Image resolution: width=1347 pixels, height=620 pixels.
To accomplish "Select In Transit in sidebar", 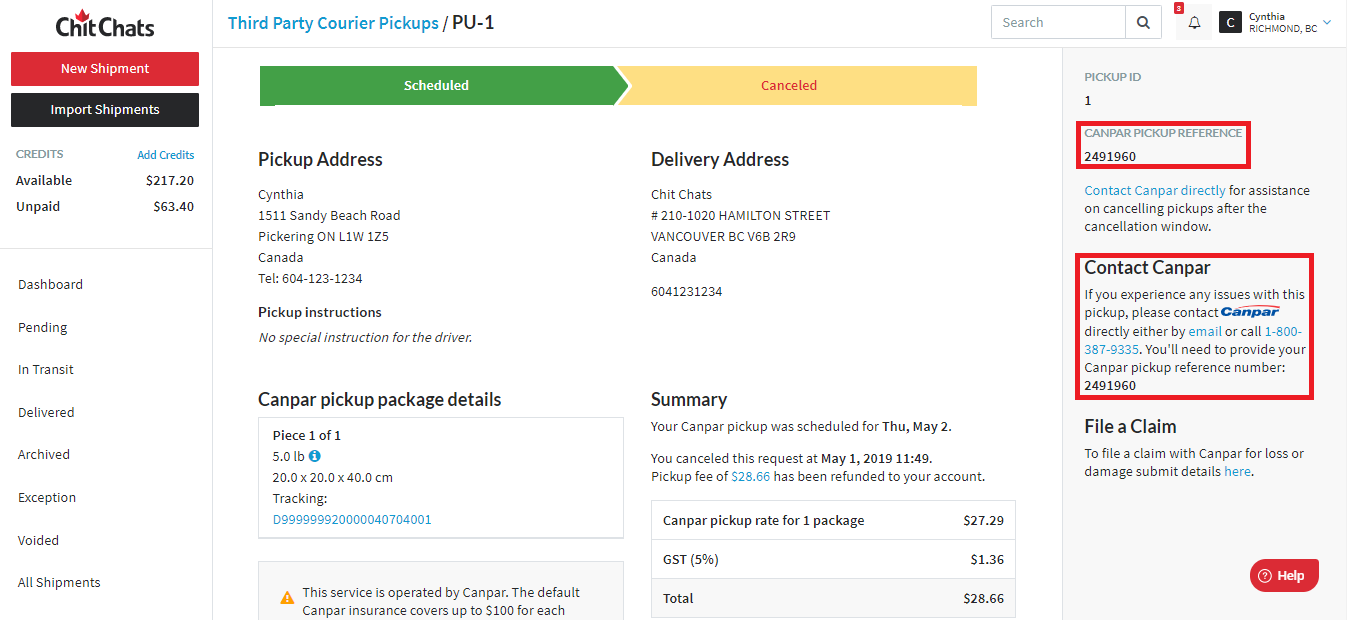I will 46,369.
